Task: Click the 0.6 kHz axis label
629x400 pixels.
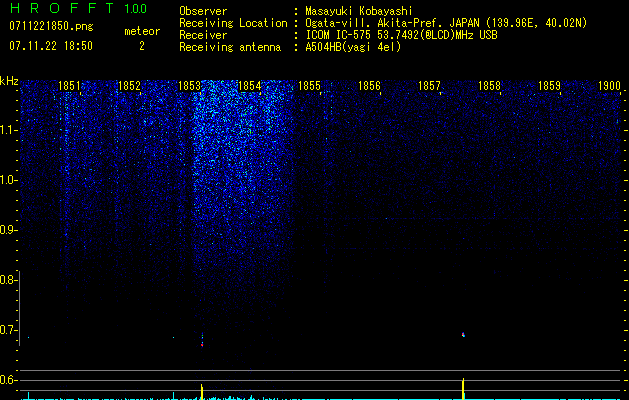Action: (x=8, y=380)
